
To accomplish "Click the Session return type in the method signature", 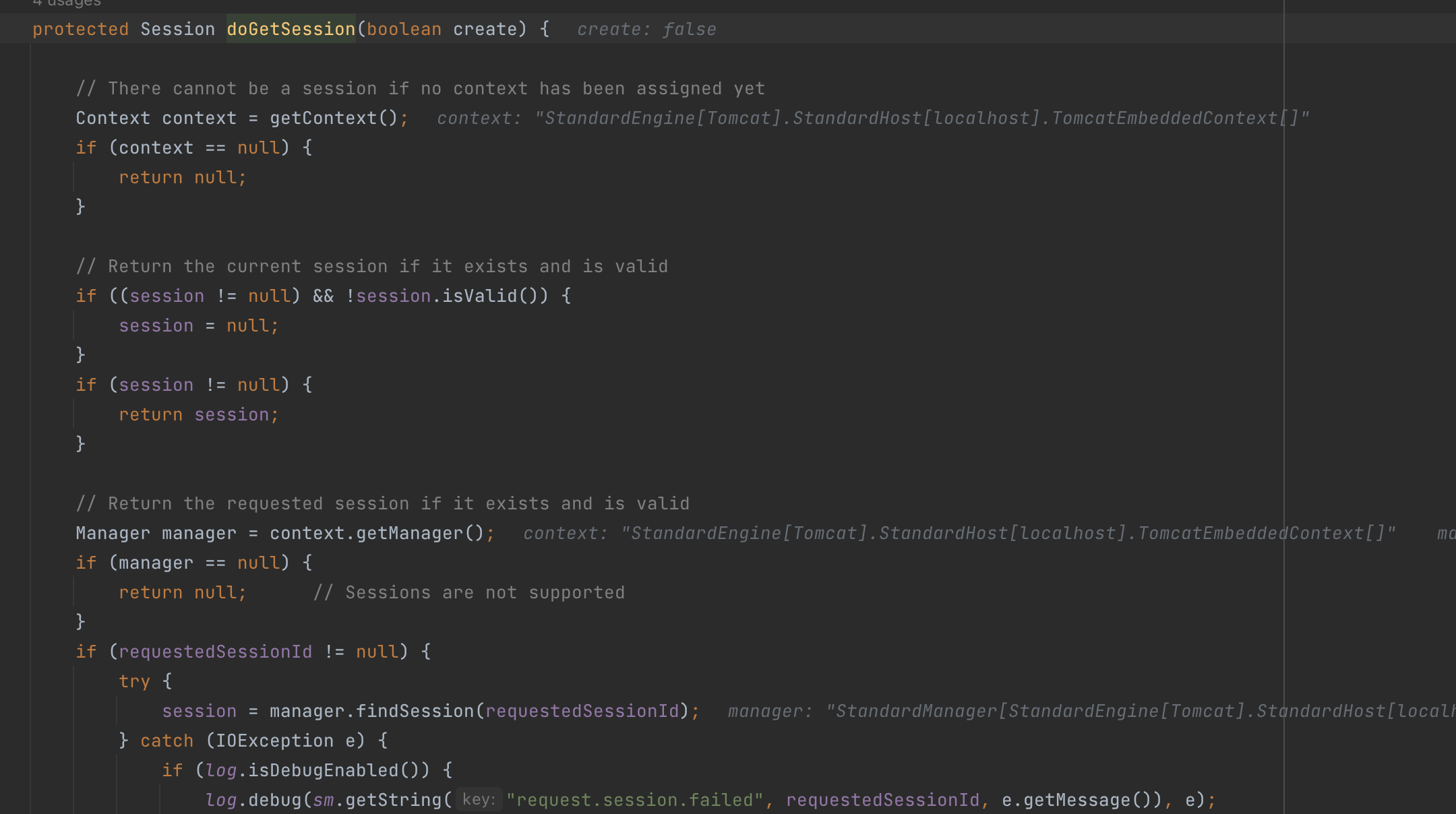I will coord(177,29).
